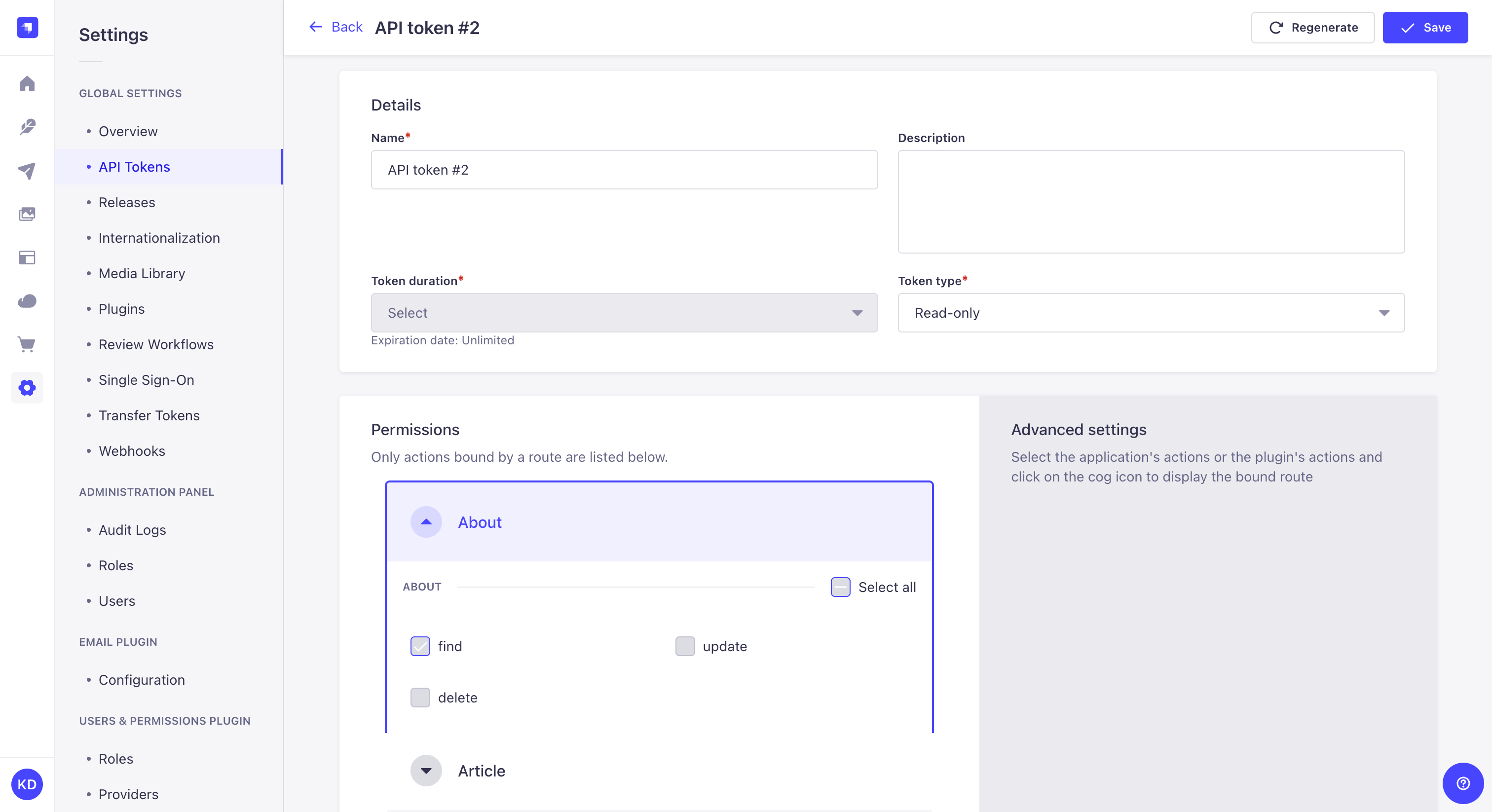Regenerate the API token
Viewport: 1492px width, 812px height.
[1312, 27]
